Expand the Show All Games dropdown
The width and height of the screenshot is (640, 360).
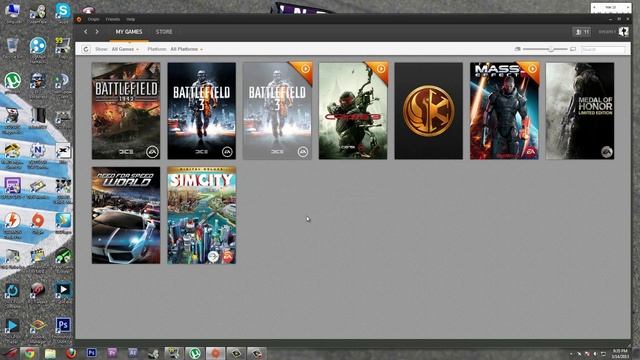tap(125, 49)
